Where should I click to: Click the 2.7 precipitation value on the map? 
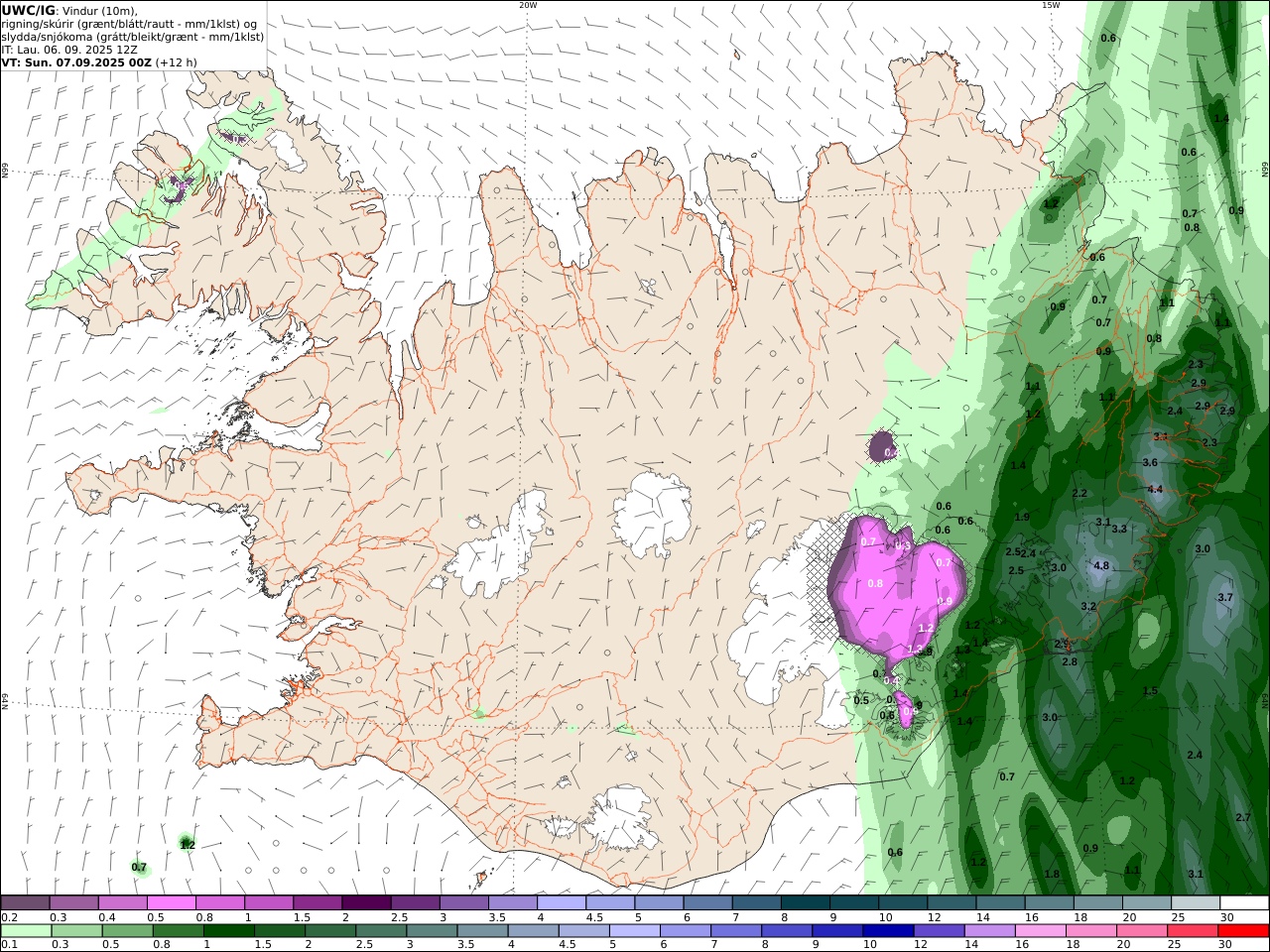tap(1243, 818)
